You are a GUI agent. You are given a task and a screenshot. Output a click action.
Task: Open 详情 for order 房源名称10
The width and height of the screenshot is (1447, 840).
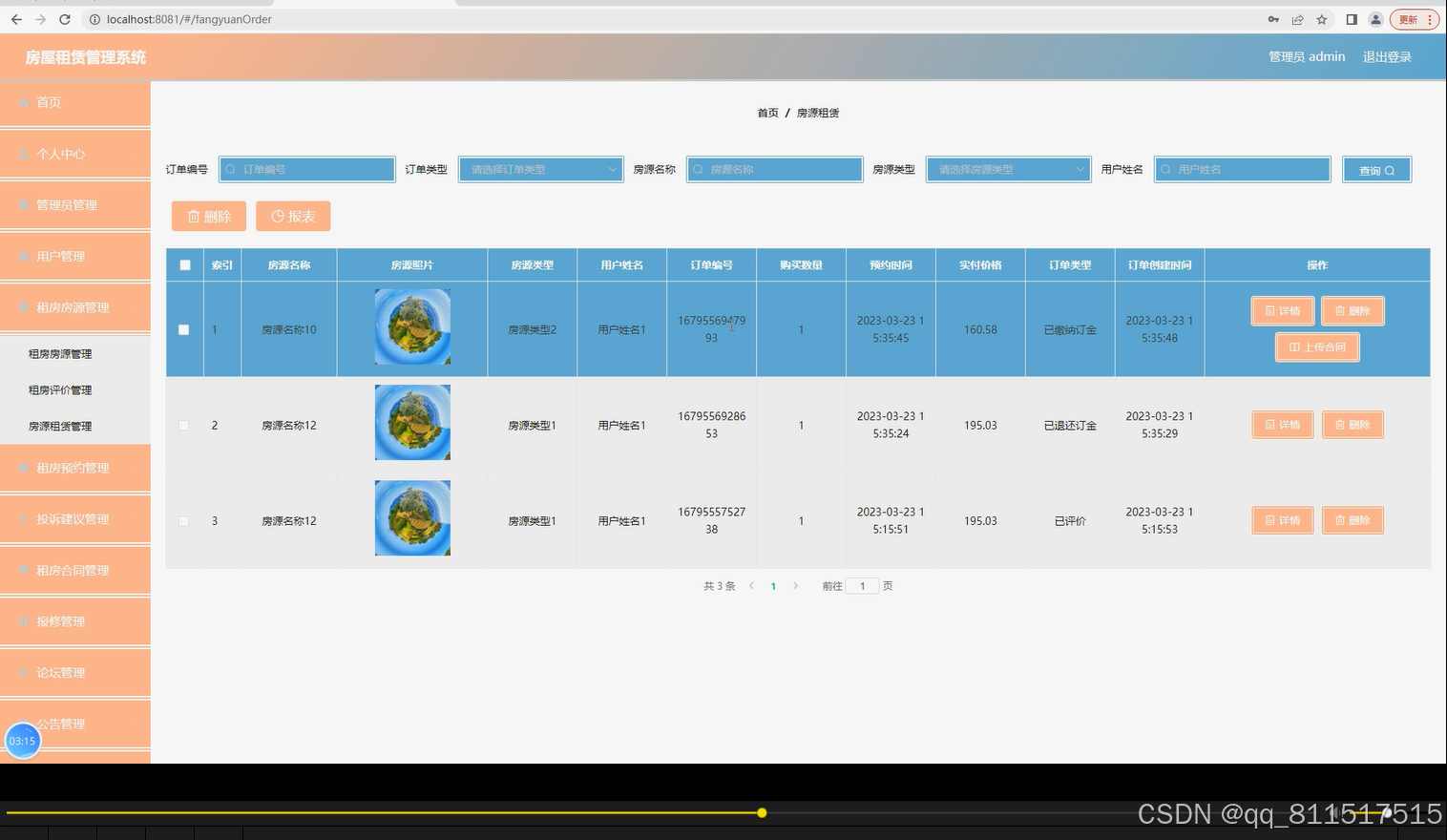(1283, 311)
